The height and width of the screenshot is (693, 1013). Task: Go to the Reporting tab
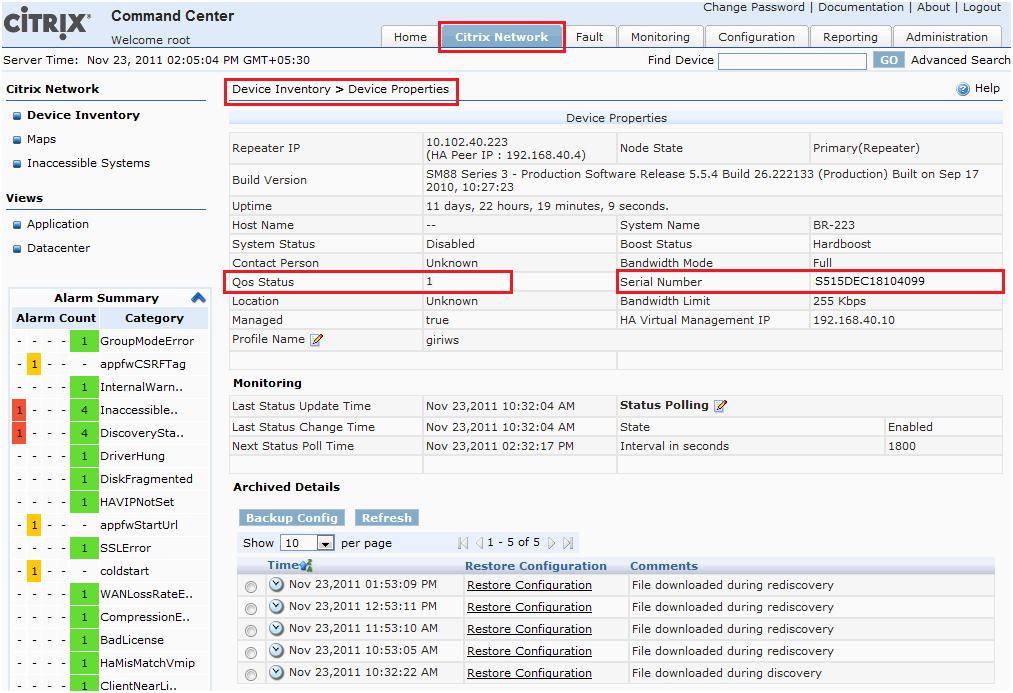pyautogui.click(x=850, y=37)
